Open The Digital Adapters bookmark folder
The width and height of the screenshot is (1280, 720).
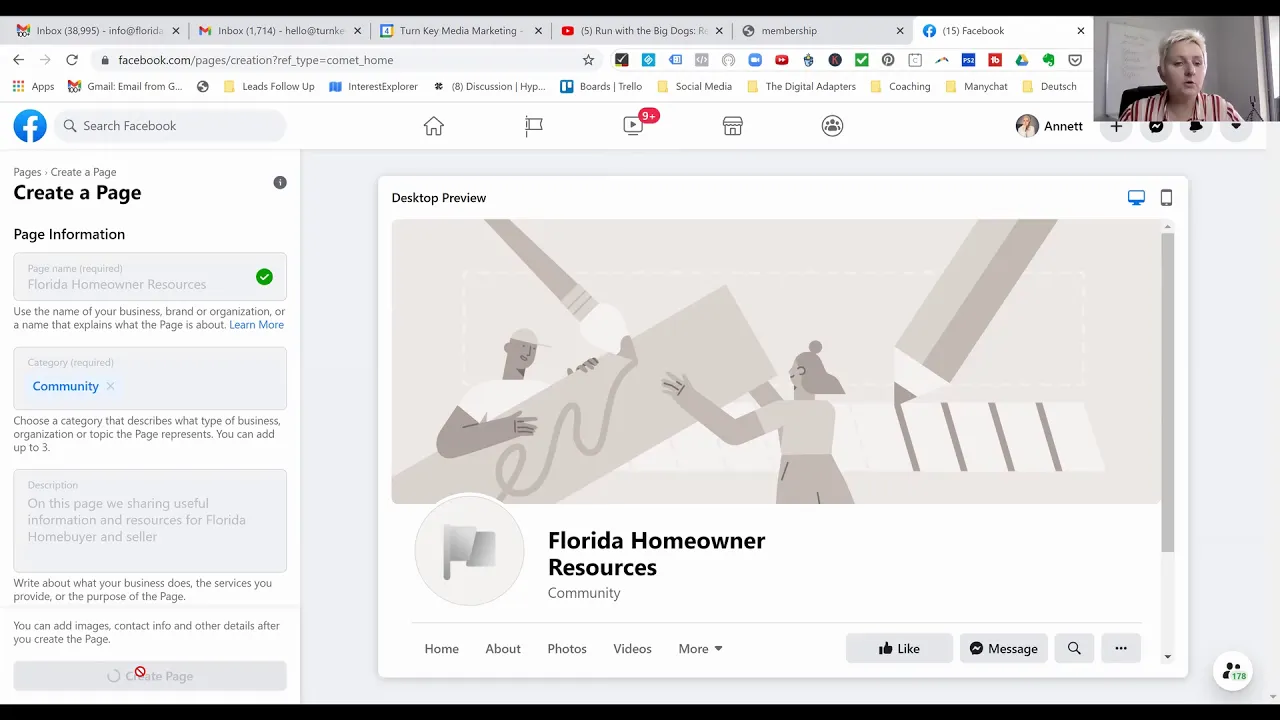tap(801, 87)
